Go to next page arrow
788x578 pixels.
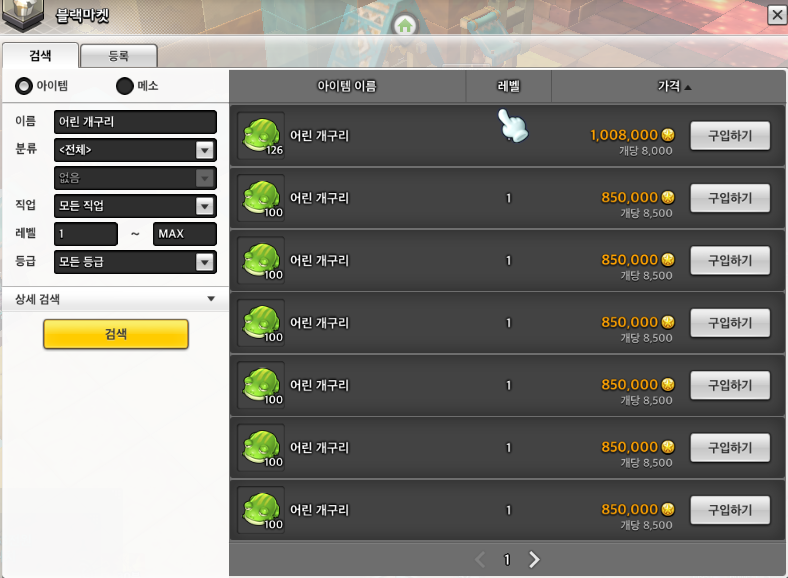[534, 559]
